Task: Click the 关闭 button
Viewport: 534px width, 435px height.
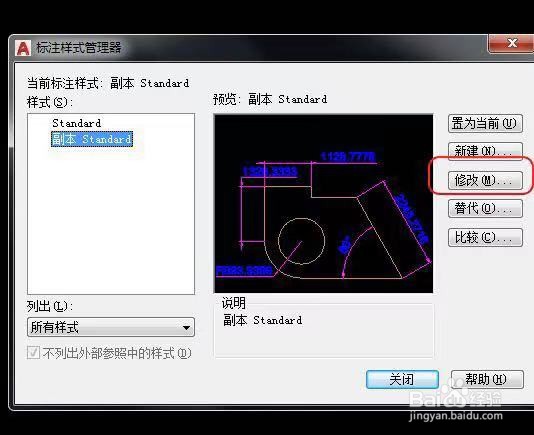Action: pos(402,379)
